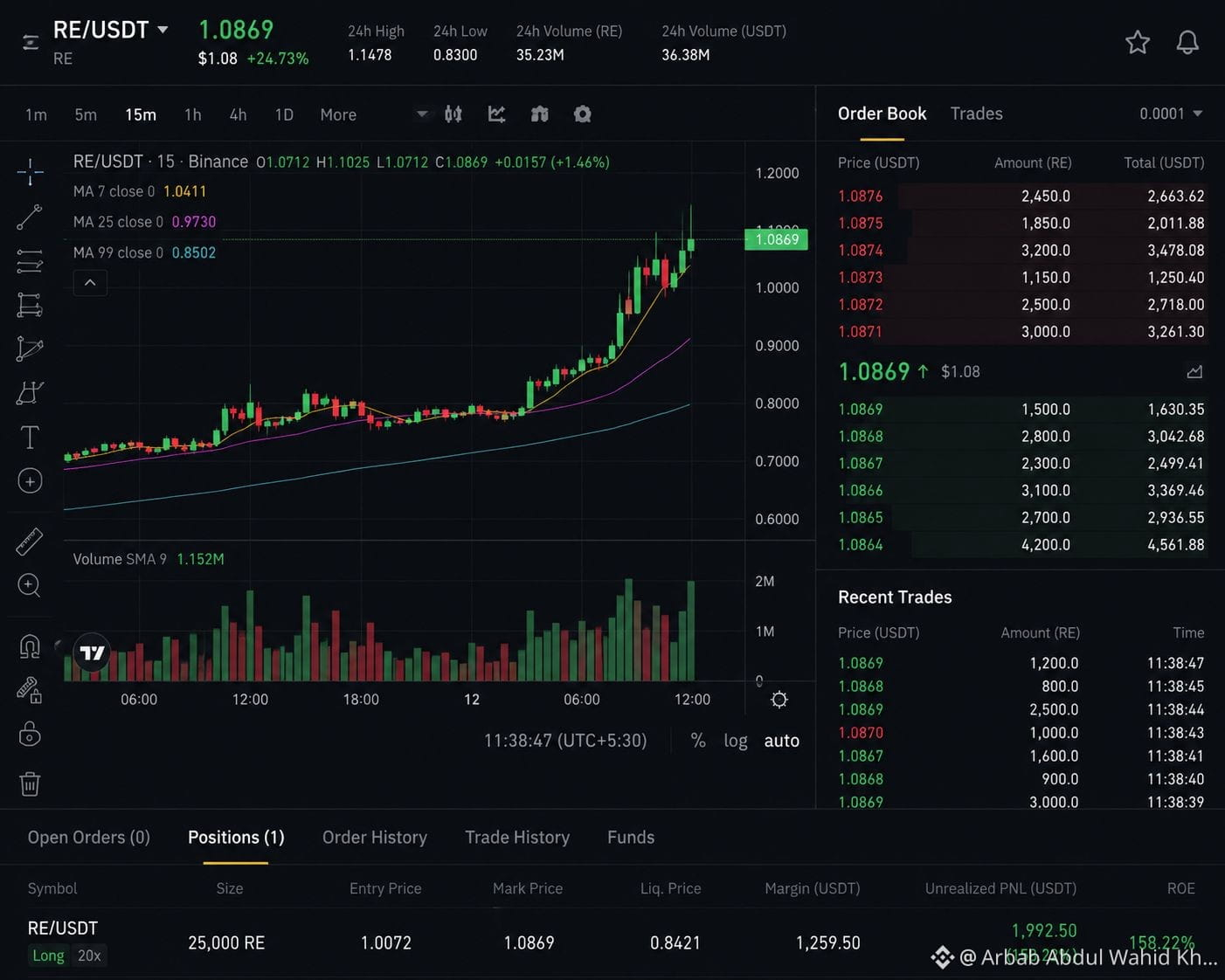Open the sidebar menu icon beside RE/USDT
1225x980 pixels.
[x=31, y=42]
